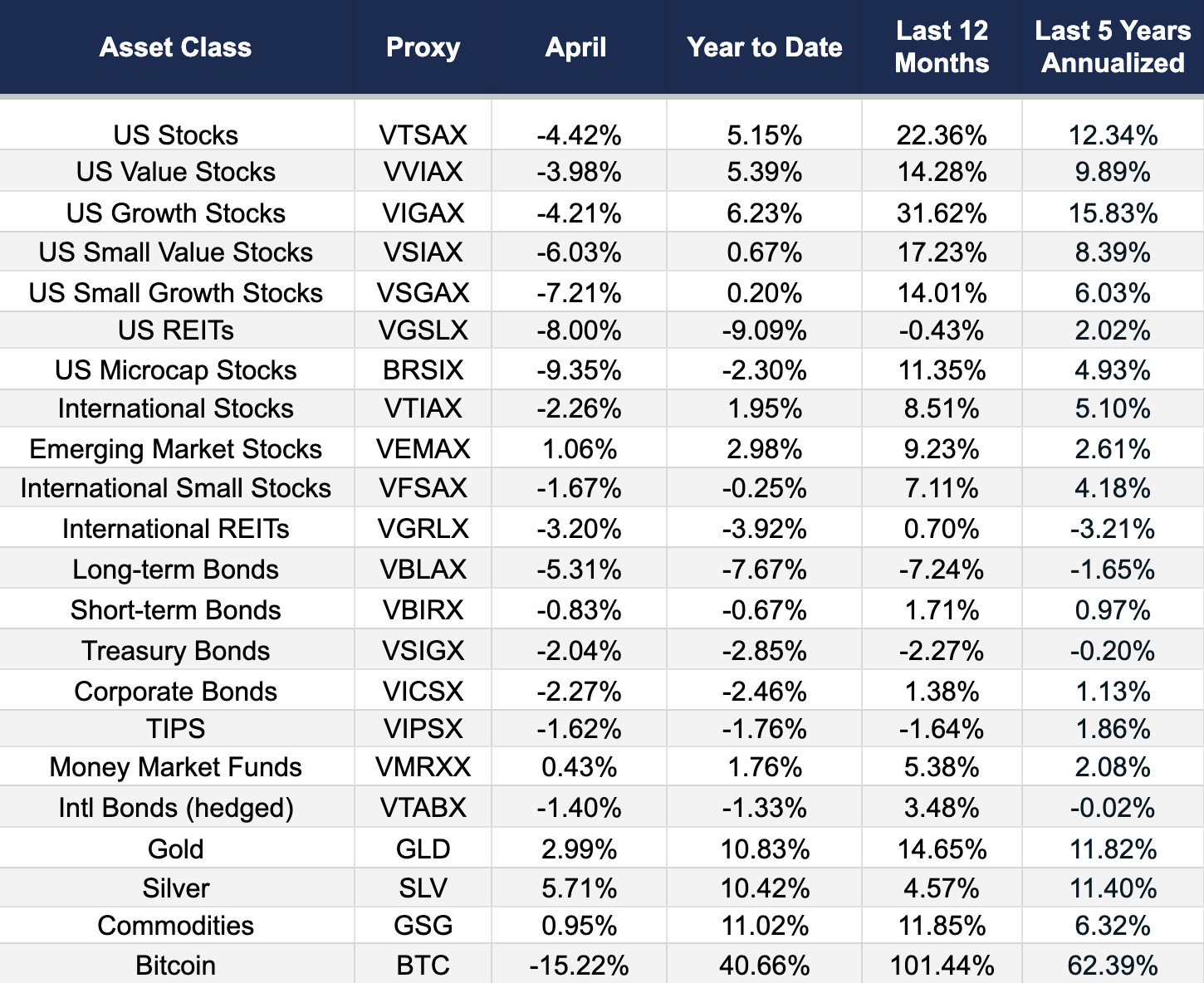
Task: Select the BTC proxy cell
Action: (x=423, y=965)
